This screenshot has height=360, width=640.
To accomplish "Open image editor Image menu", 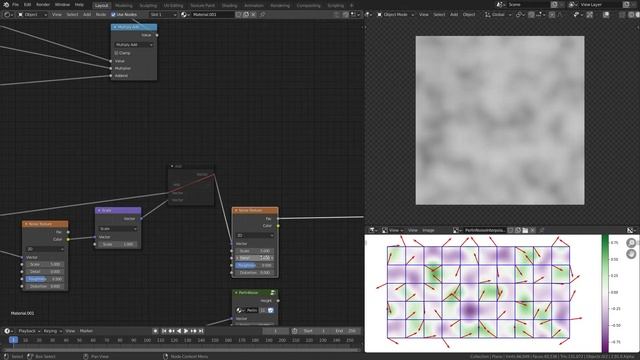I will [x=428, y=231].
